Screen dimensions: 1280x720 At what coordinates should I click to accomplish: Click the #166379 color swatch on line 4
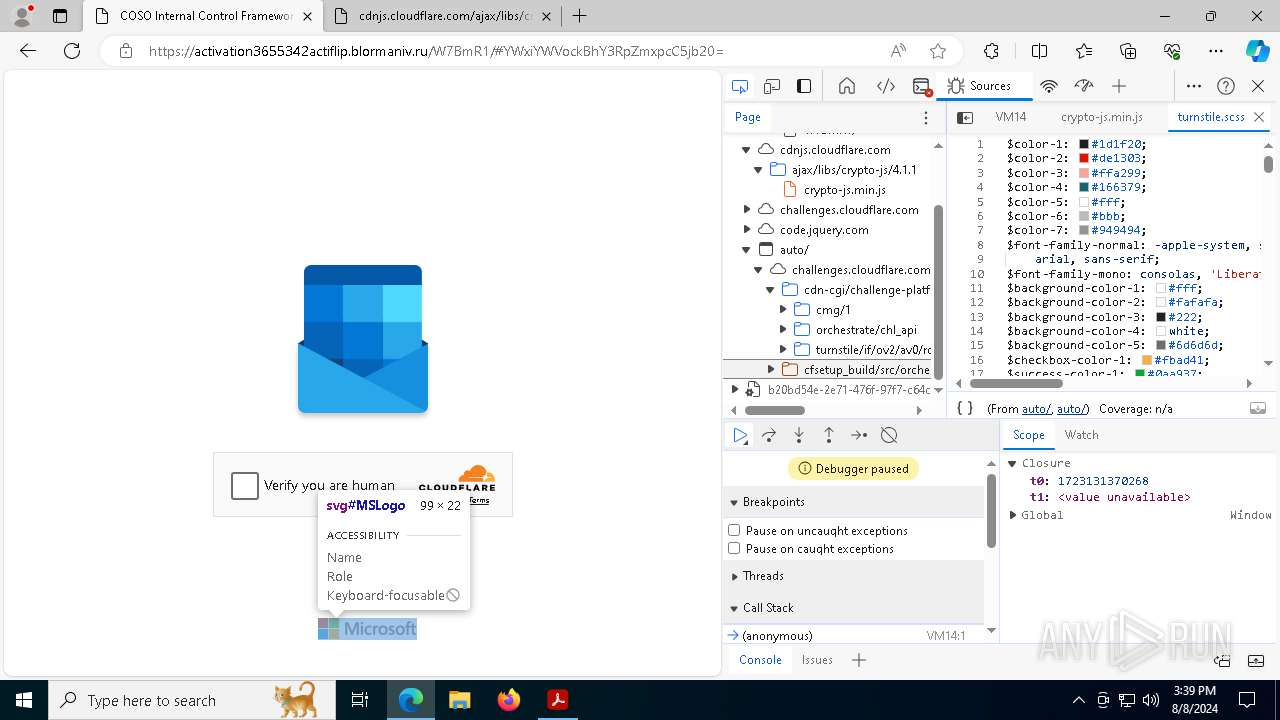[x=1084, y=187]
